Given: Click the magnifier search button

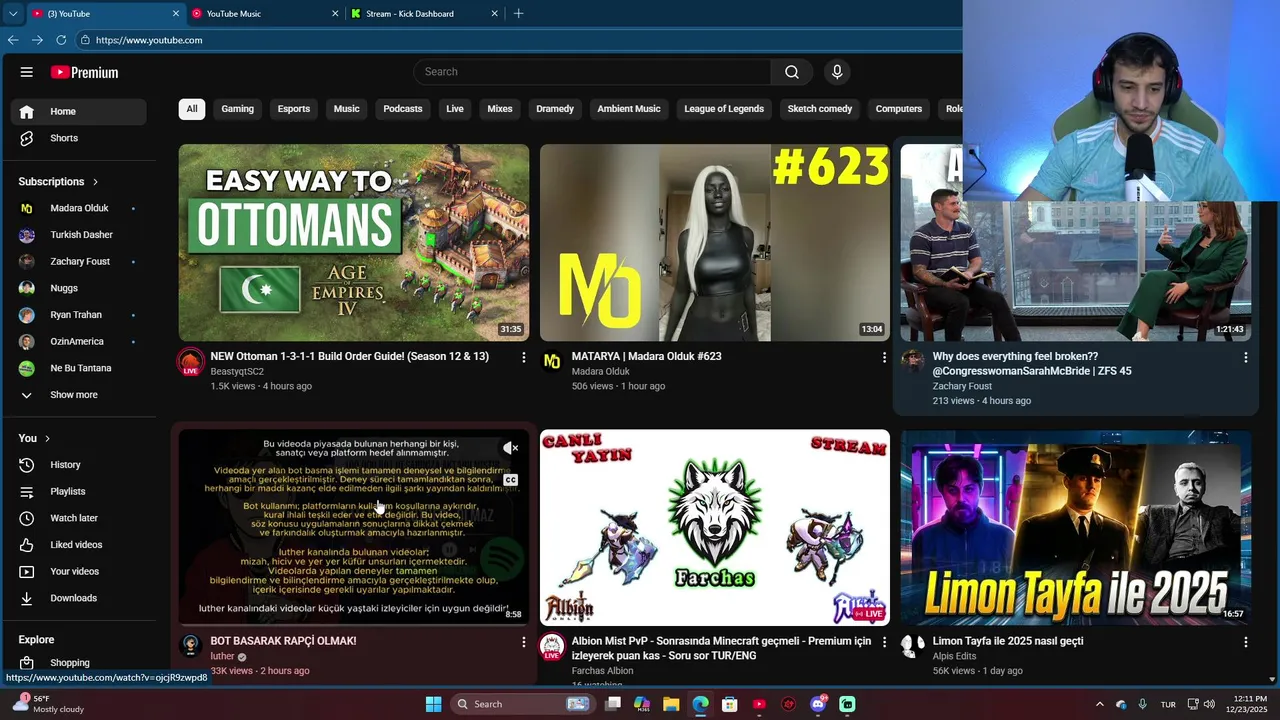Looking at the screenshot, I should (791, 72).
